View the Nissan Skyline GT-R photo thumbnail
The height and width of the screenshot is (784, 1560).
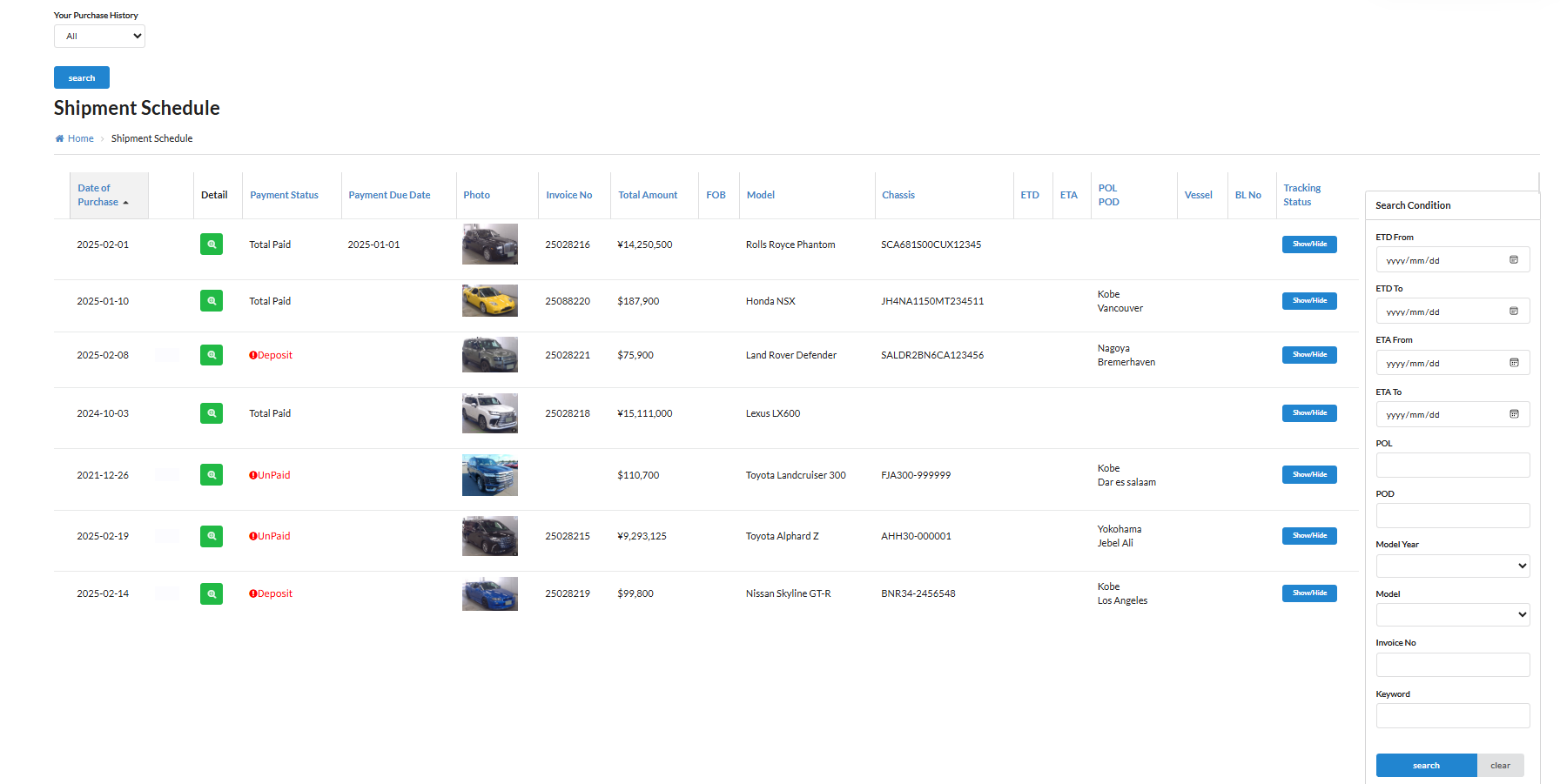[490, 593]
